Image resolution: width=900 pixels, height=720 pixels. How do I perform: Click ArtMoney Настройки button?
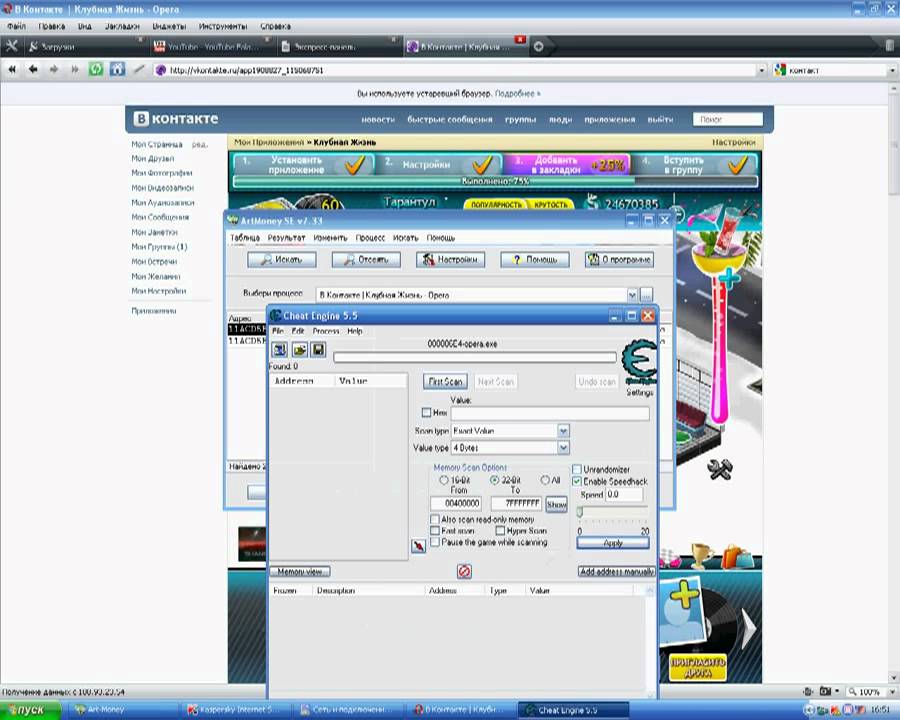[451, 260]
